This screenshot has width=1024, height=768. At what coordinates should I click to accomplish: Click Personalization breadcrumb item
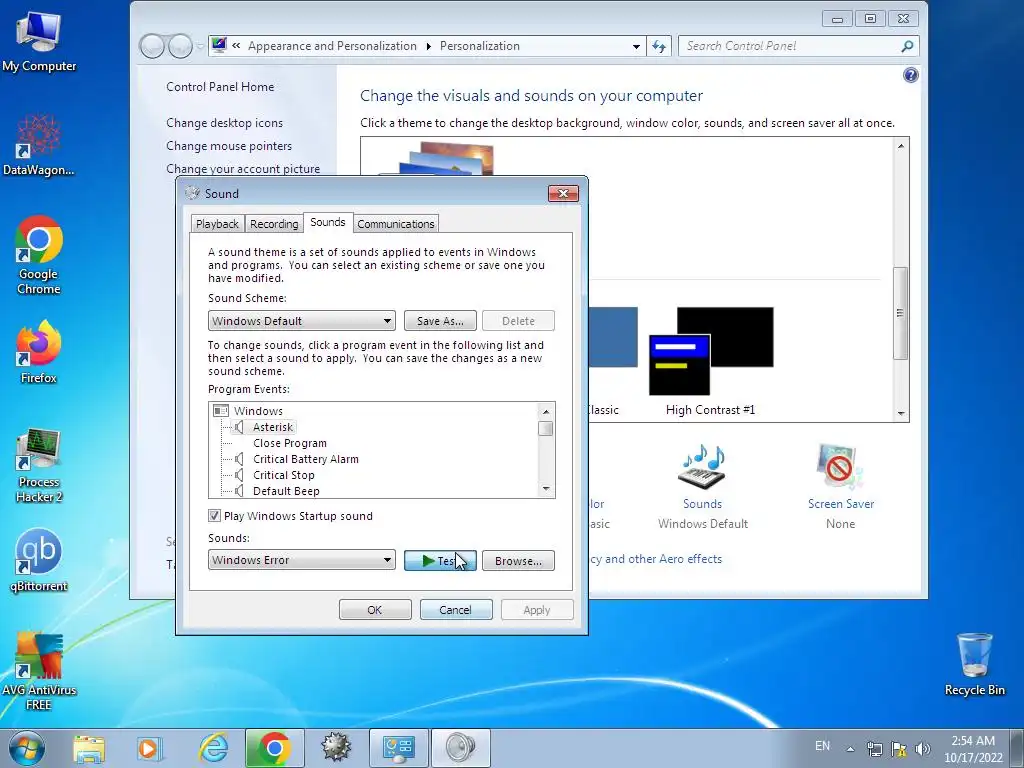click(480, 46)
